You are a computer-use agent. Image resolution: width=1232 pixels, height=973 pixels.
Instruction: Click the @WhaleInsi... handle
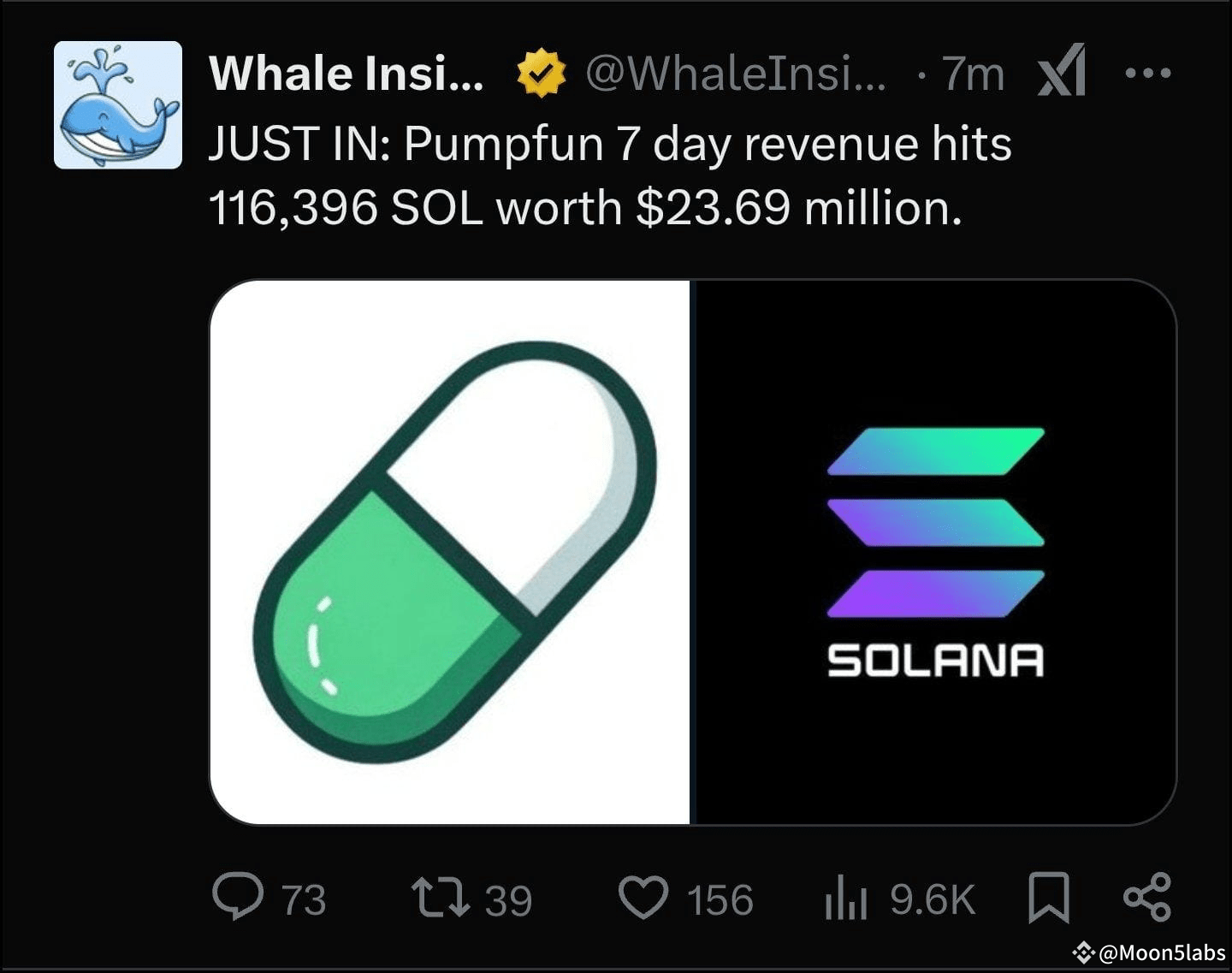736,74
